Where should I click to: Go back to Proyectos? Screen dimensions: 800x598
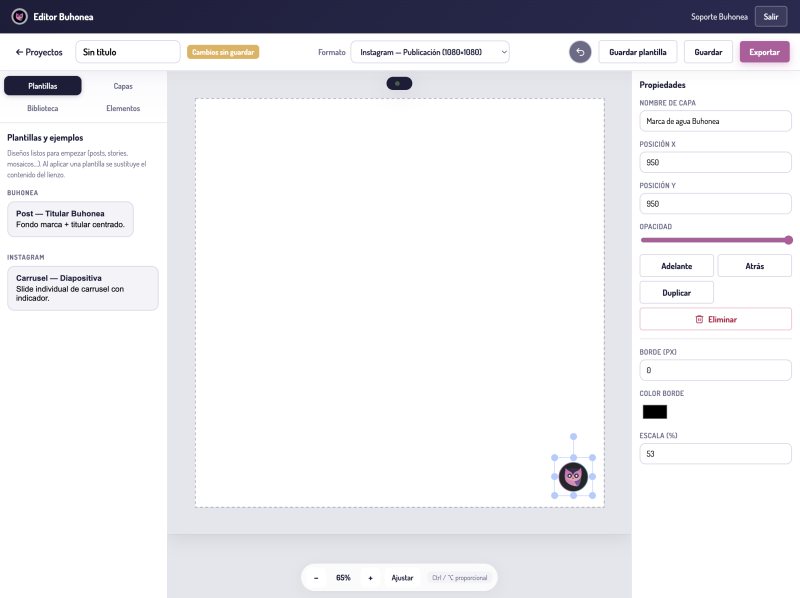[x=39, y=52]
